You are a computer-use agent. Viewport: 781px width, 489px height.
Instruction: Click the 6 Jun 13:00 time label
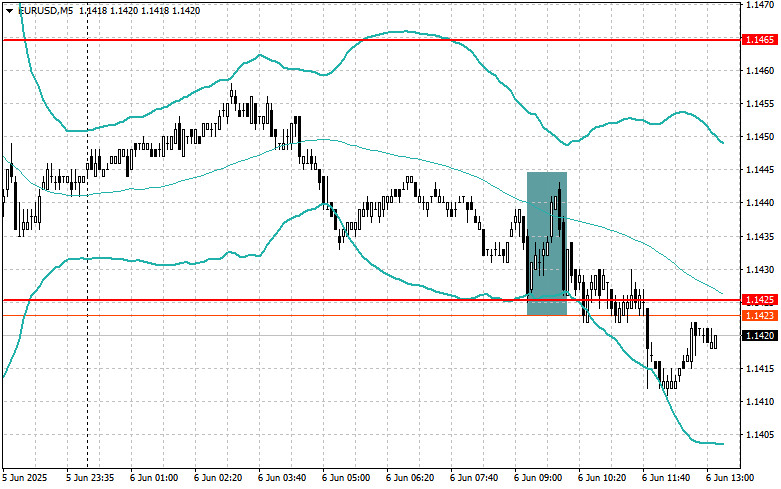730,478
